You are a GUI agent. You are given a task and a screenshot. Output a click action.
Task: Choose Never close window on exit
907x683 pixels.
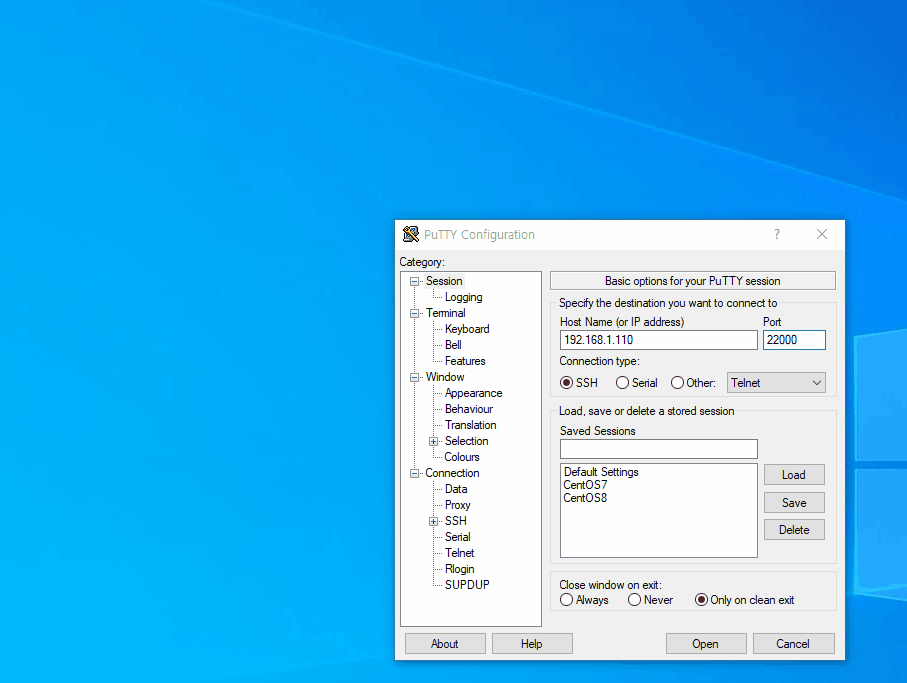(x=635, y=600)
